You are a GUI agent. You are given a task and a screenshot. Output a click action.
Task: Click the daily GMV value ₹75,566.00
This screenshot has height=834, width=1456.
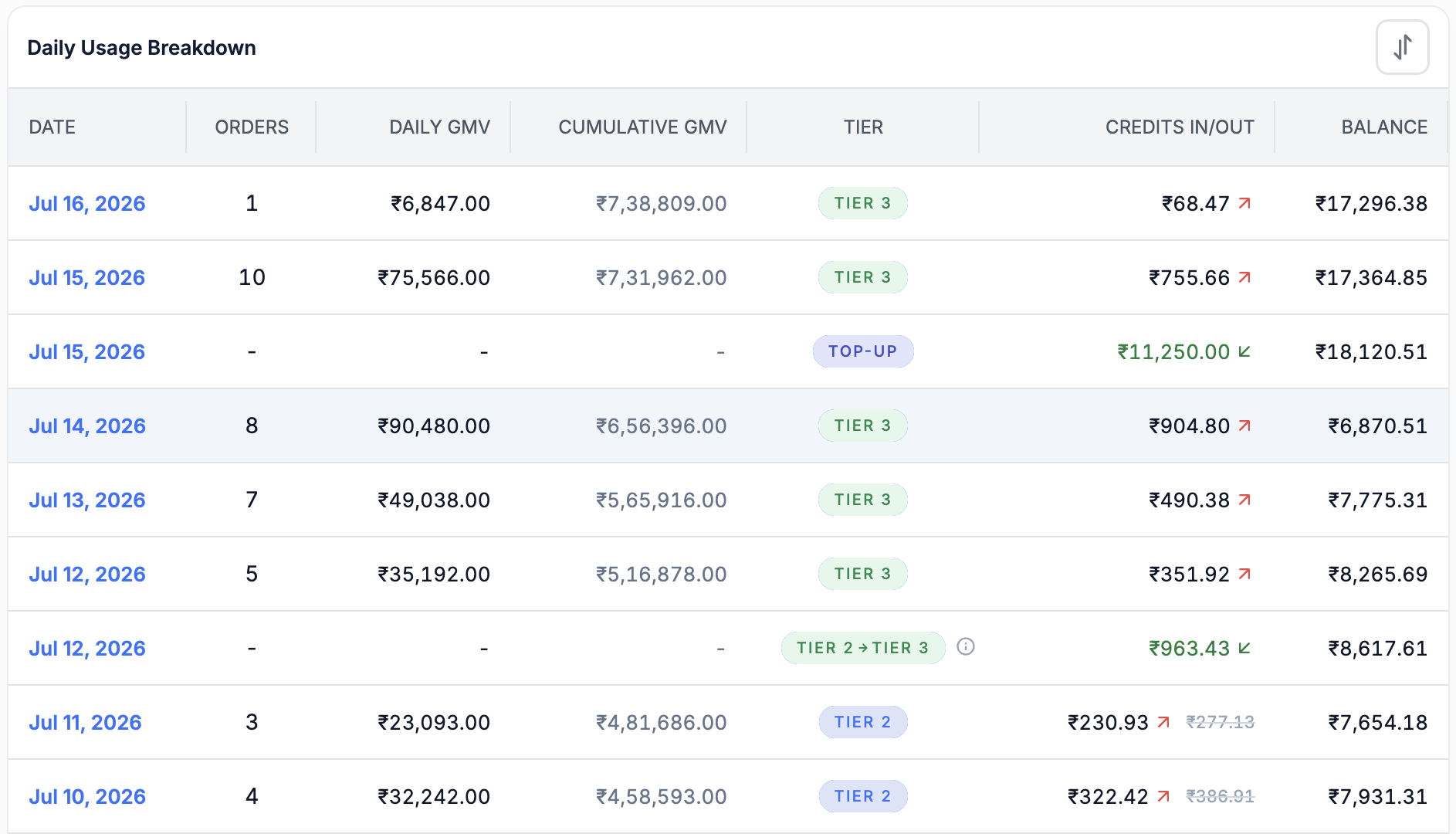tap(434, 278)
